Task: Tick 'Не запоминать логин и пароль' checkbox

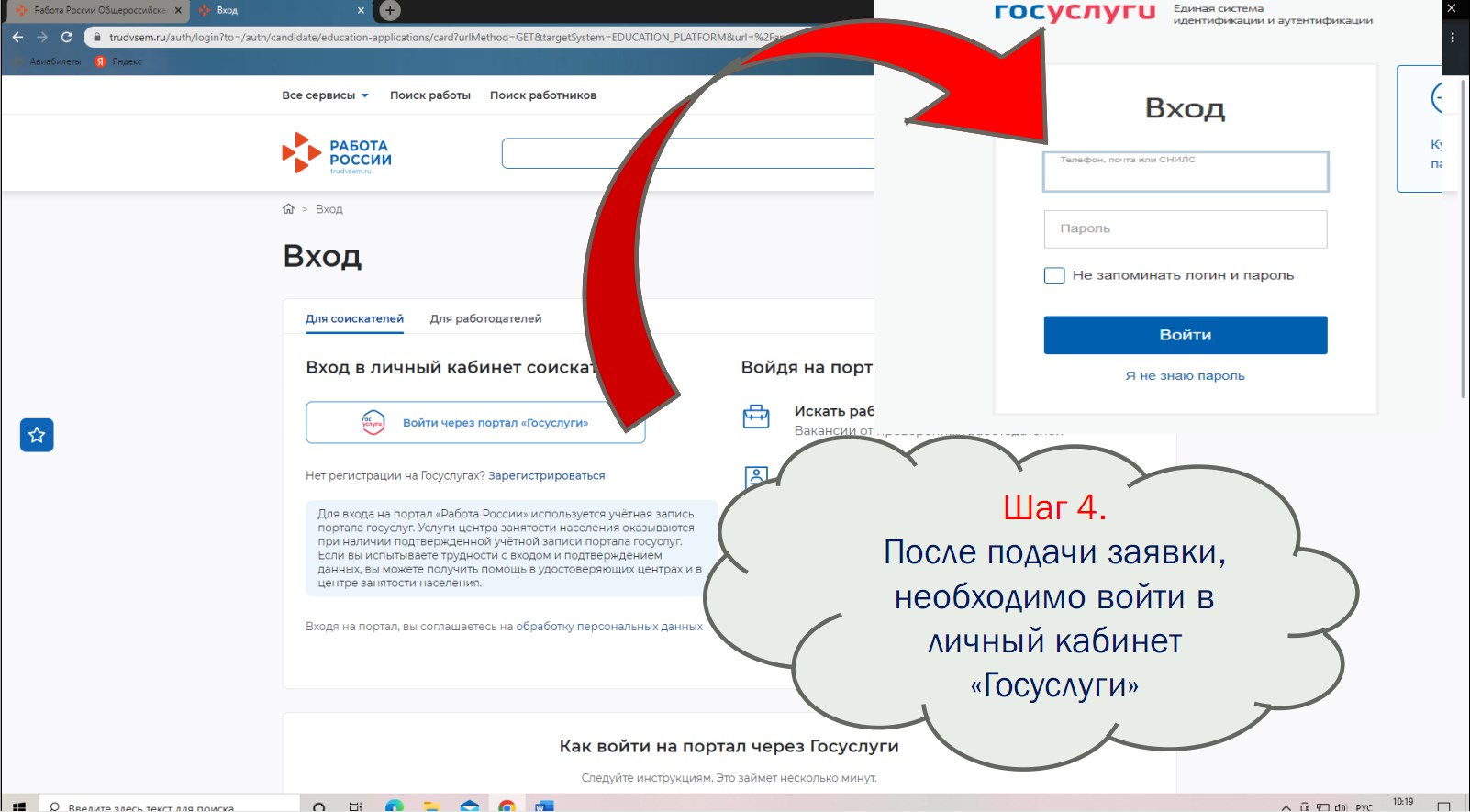Action: pos(1054,275)
